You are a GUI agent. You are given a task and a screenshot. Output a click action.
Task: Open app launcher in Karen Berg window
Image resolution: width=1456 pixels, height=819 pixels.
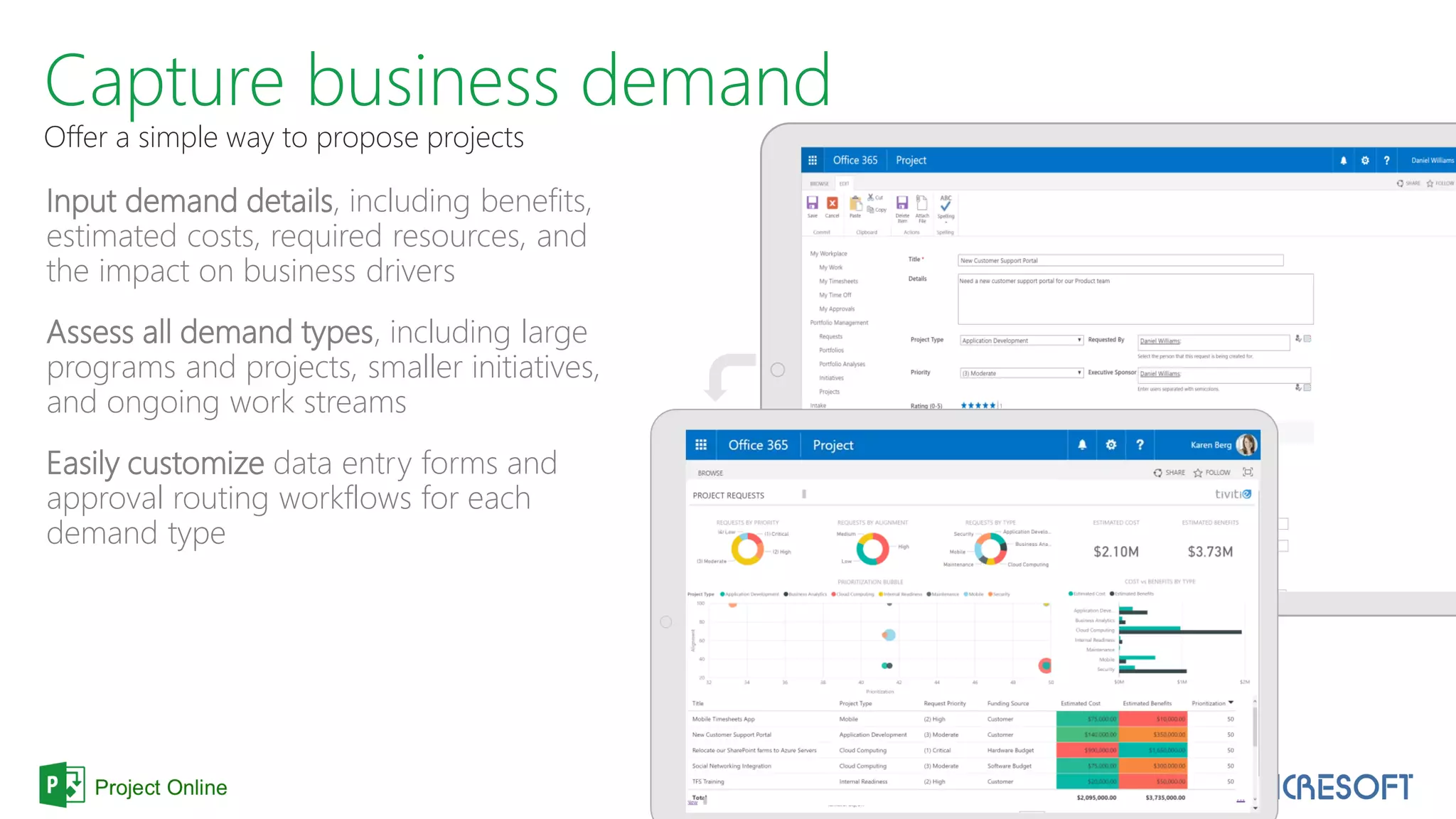(x=701, y=445)
